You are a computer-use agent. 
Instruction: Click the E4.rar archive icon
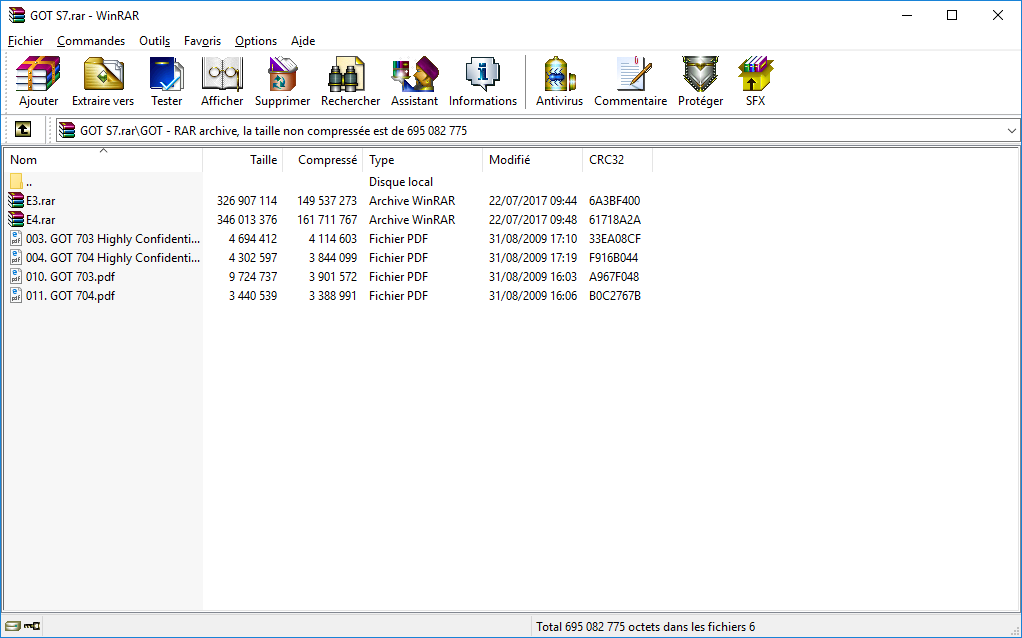point(16,220)
